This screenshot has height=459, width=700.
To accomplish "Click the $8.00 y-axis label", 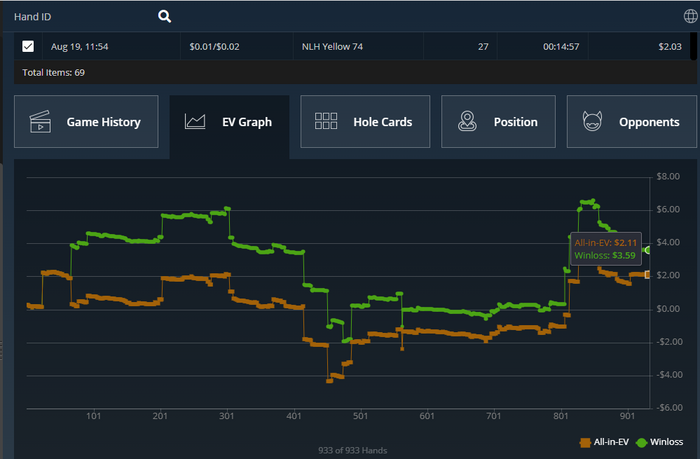I will tap(668, 176).
